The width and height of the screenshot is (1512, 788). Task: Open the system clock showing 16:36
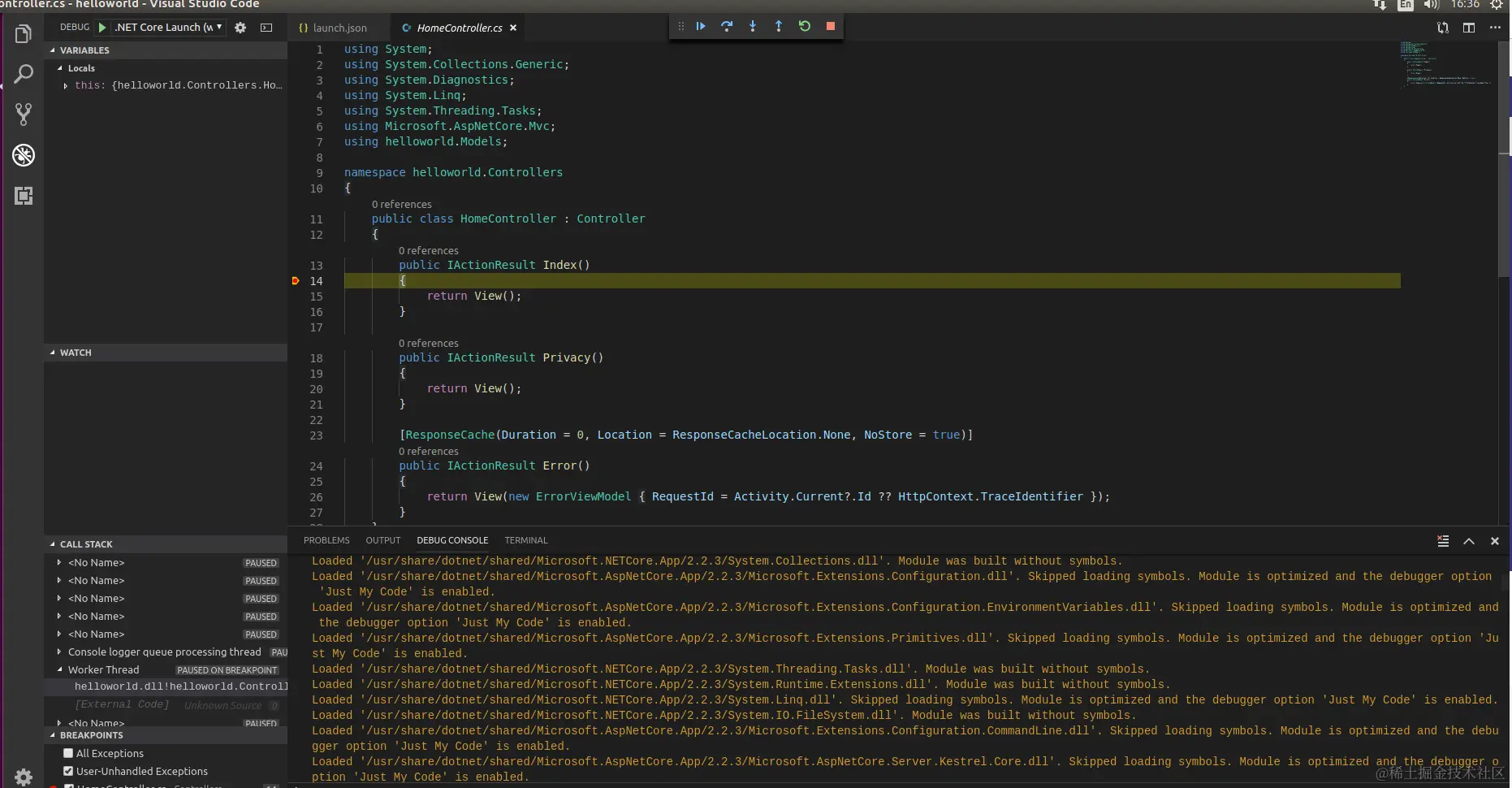tap(1466, 5)
